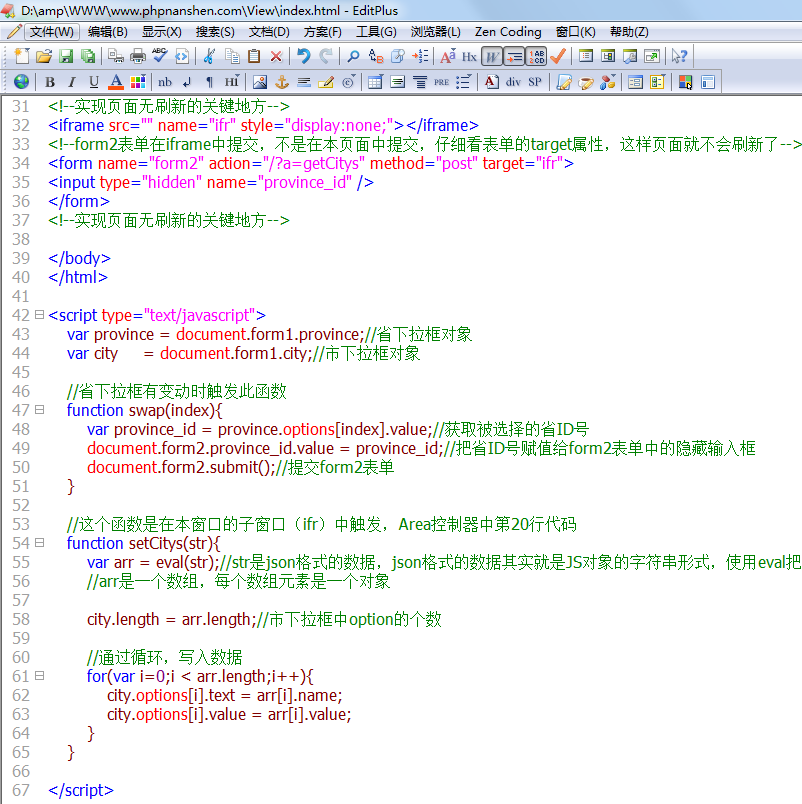Open Find with the magnifier icon
Viewport: 802px width, 804px height.
coord(353,56)
